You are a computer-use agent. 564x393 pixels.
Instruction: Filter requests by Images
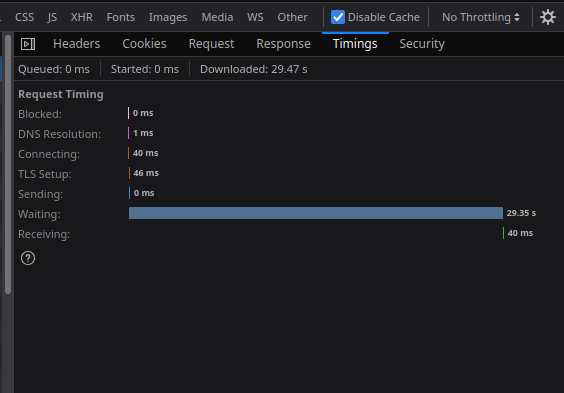coord(168,17)
